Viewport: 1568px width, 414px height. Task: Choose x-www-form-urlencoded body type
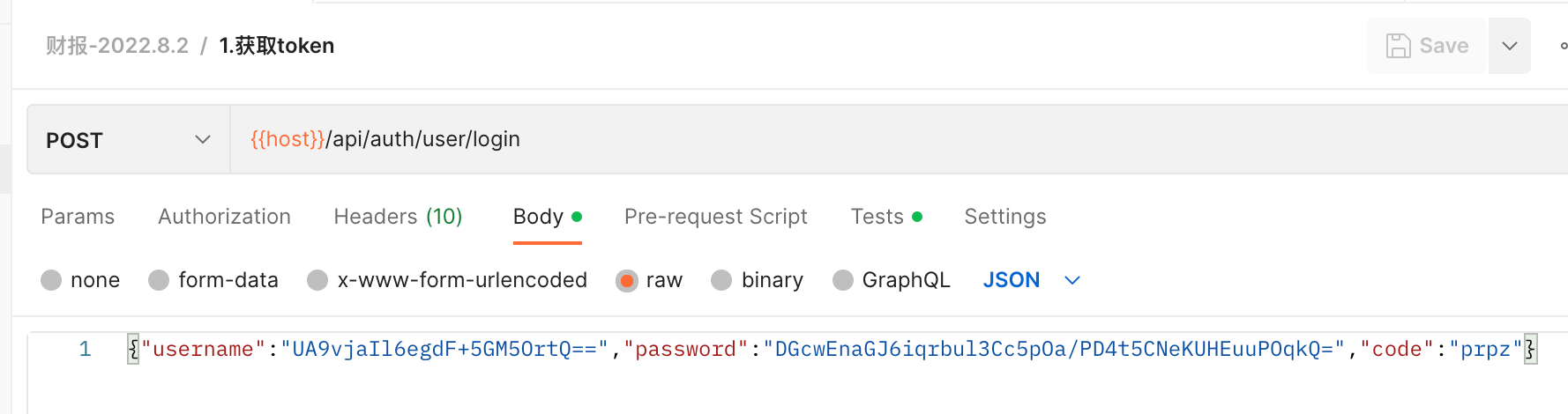(318, 280)
